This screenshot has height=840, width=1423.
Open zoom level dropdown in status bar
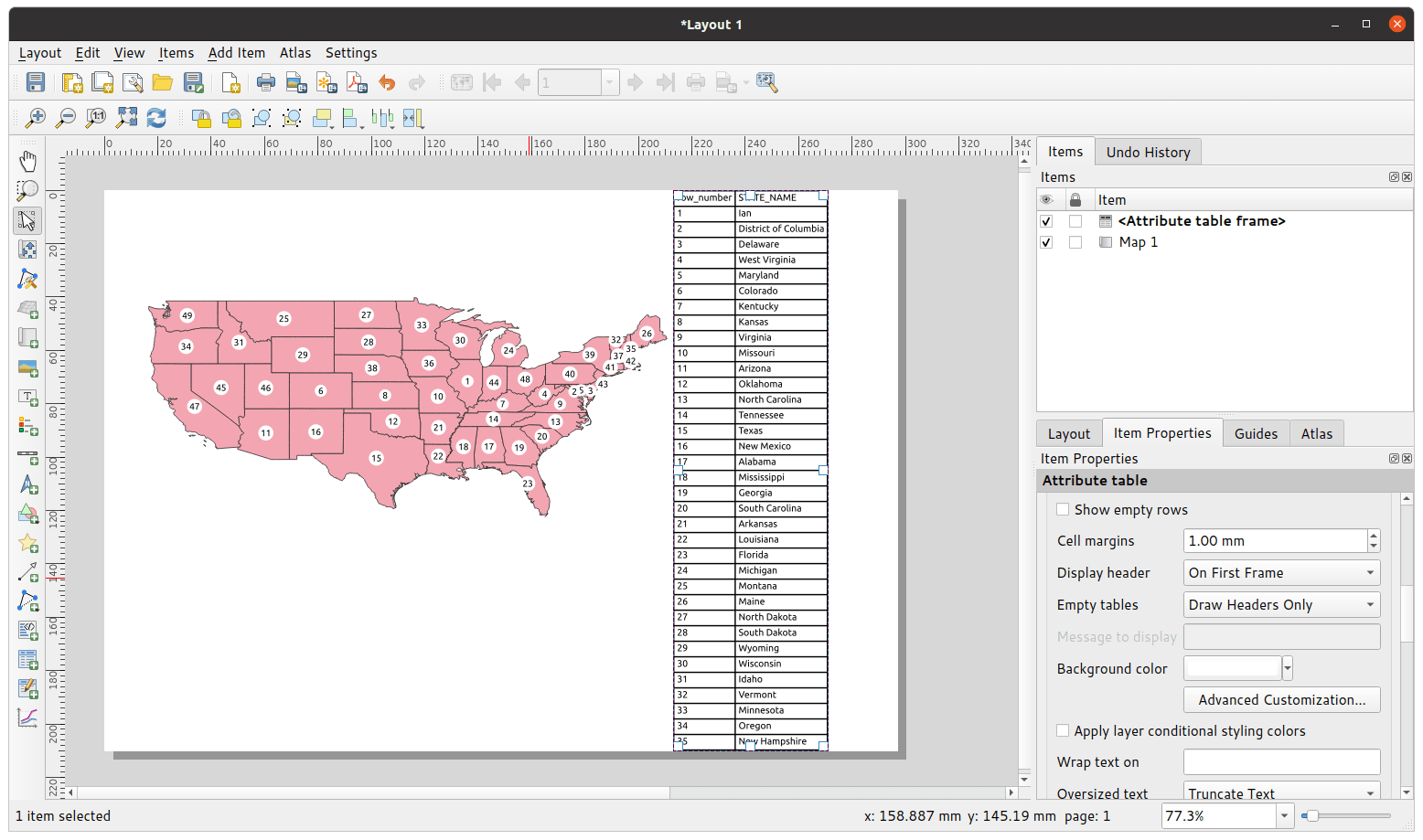click(x=1285, y=816)
